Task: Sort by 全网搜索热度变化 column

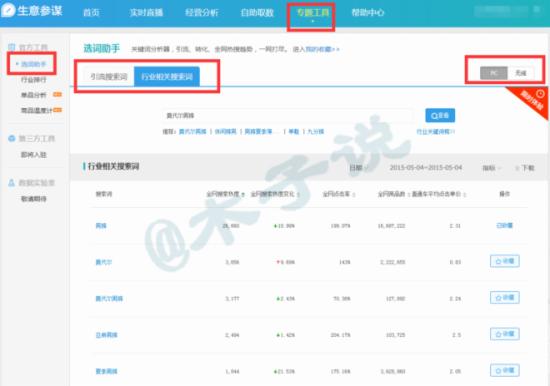Action: tap(275, 194)
